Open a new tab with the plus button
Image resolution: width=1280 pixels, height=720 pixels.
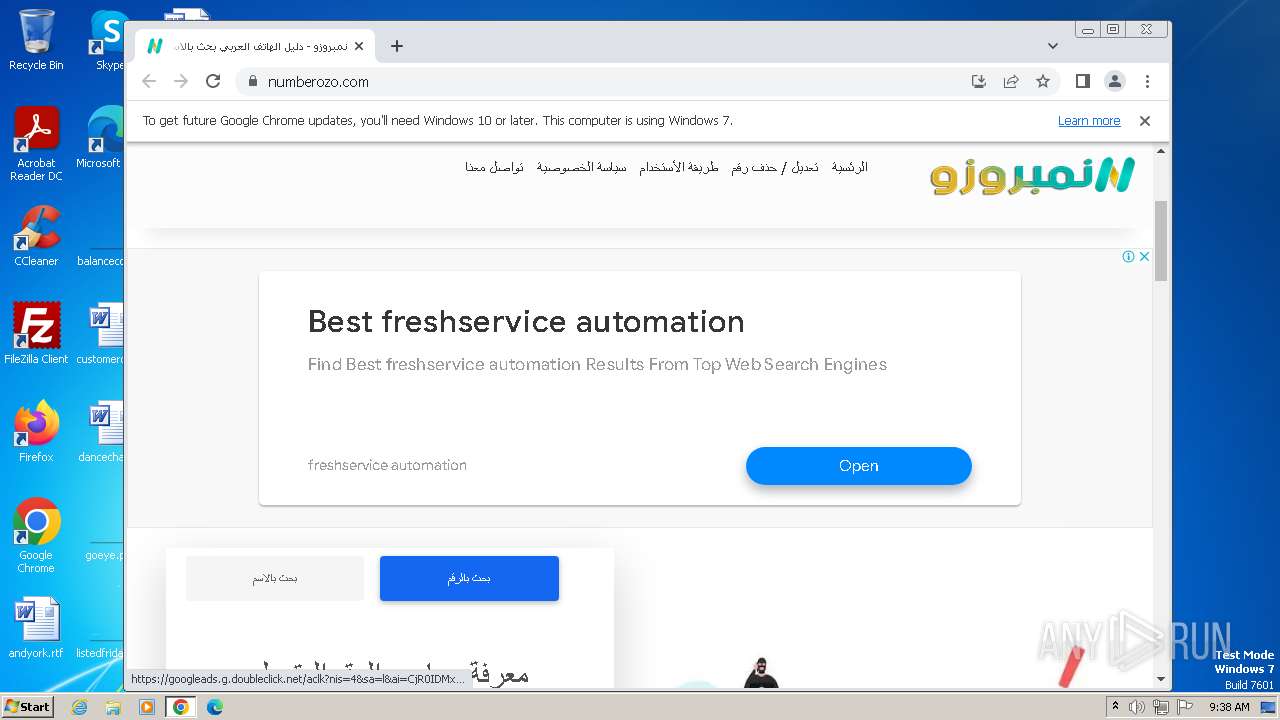point(397,46)
